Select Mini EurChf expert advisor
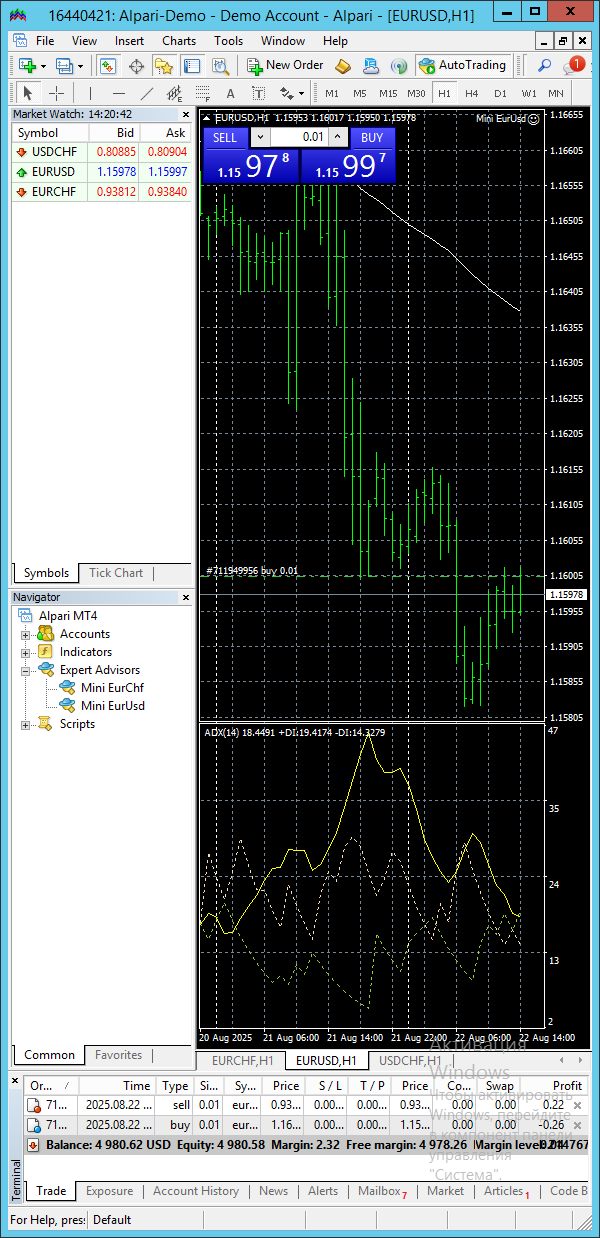Screen dimensions: 600x1238 point(112,688)
